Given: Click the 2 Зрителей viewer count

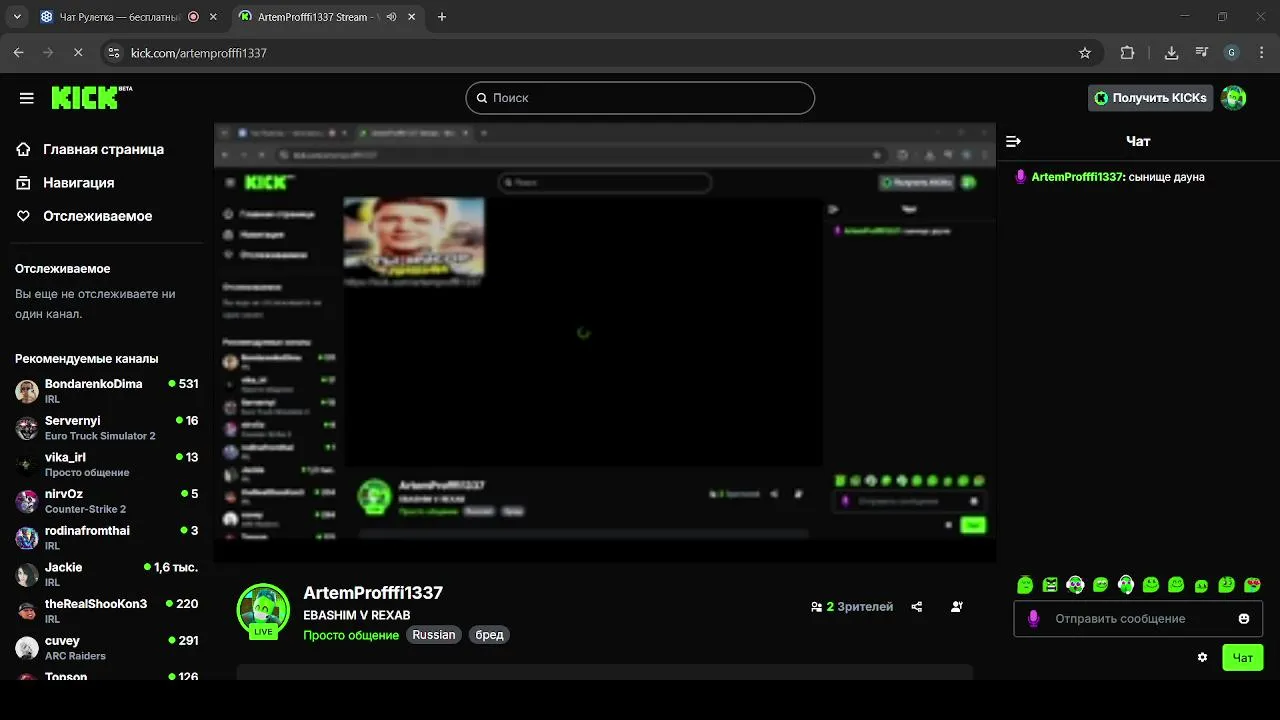Looking at the screenshot, I should pos(852,607).
